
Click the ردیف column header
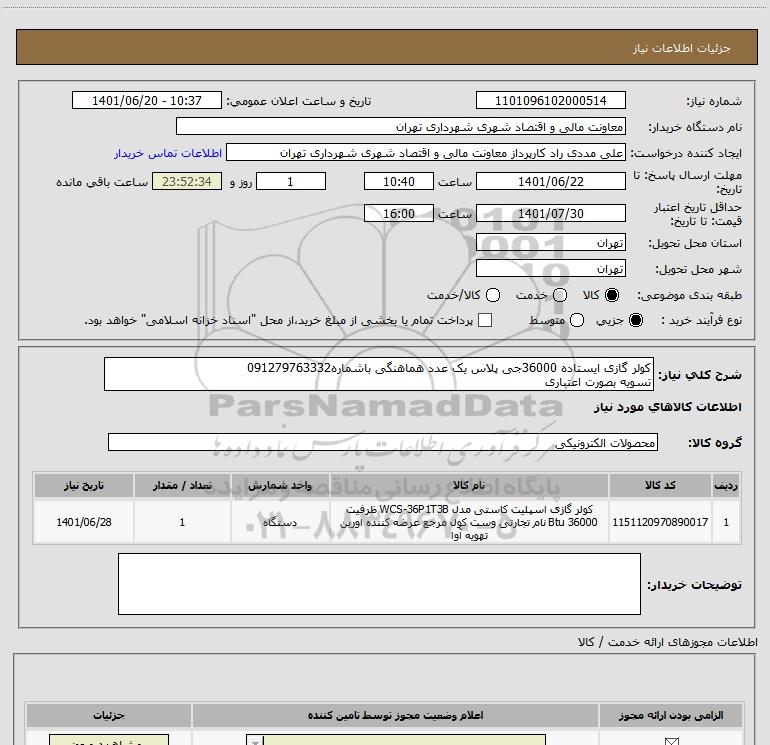(x=726, y=485)
